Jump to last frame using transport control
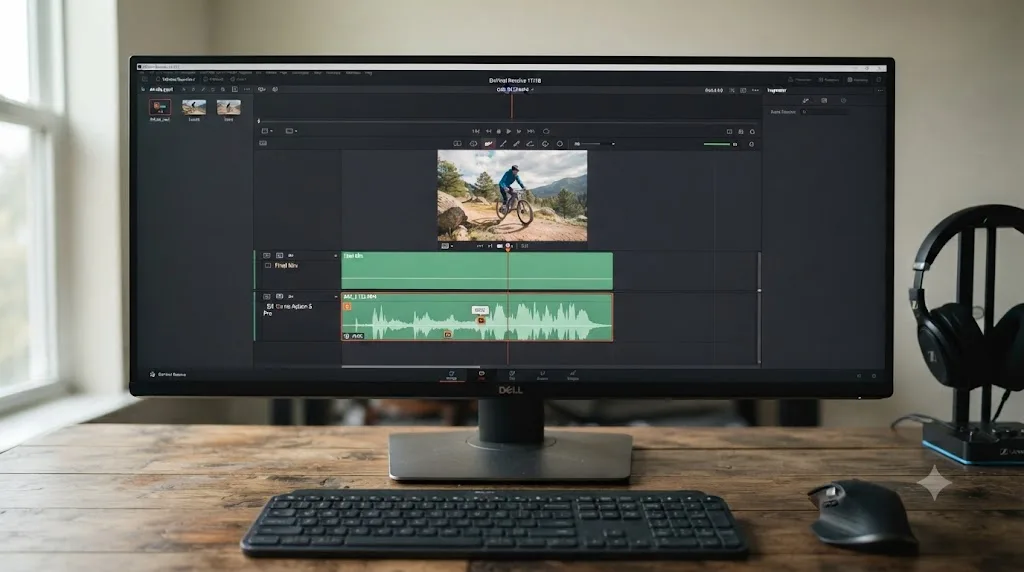The height and width of the screenshot is (572, 1024). pyautogui.click(x=531, y=131)
